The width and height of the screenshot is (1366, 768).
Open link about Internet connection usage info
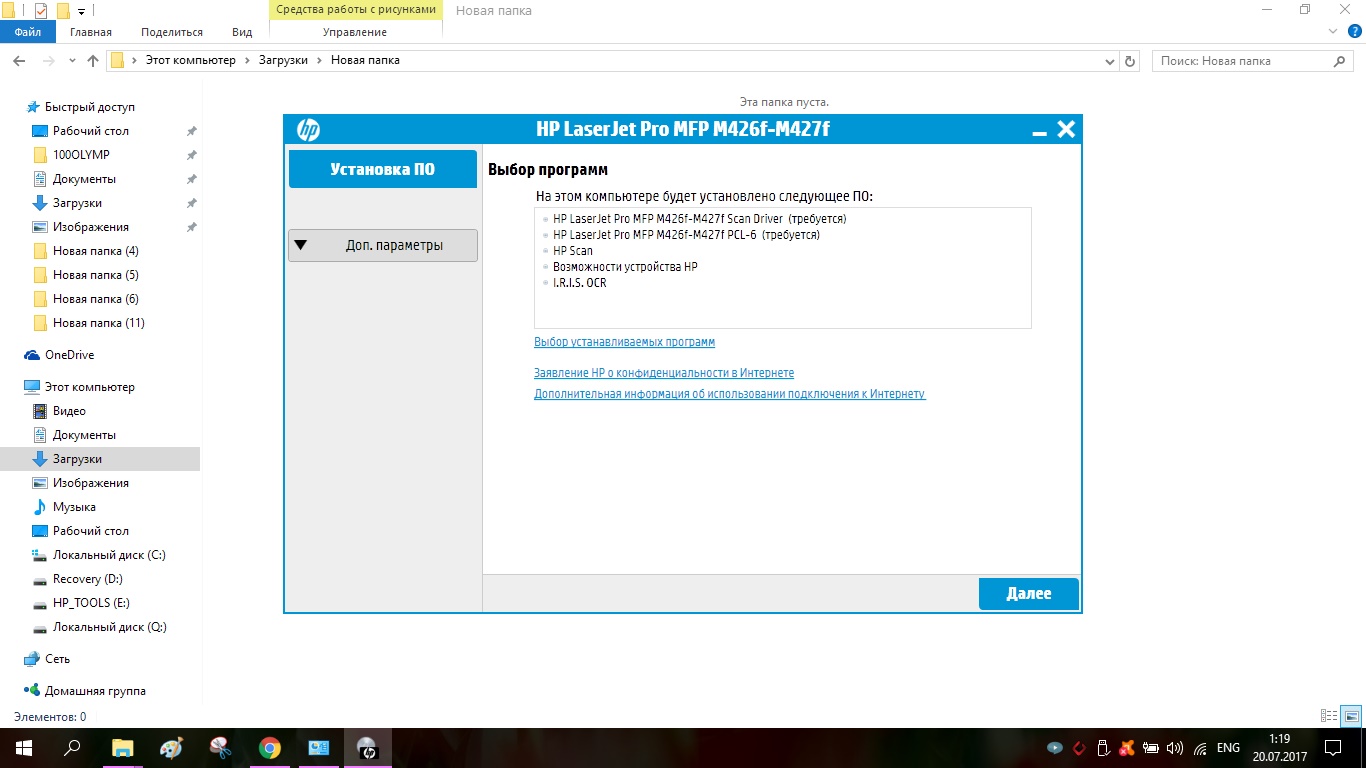730,394
